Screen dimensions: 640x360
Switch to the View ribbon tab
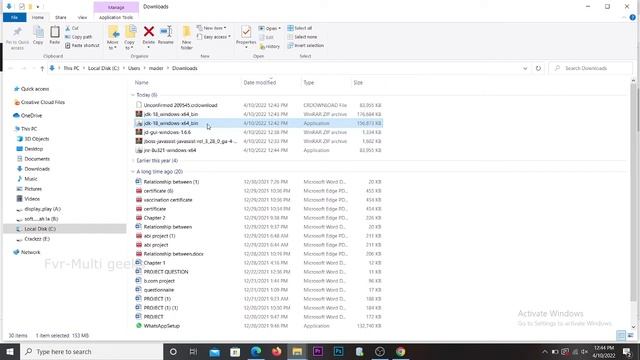click(82, 18)
